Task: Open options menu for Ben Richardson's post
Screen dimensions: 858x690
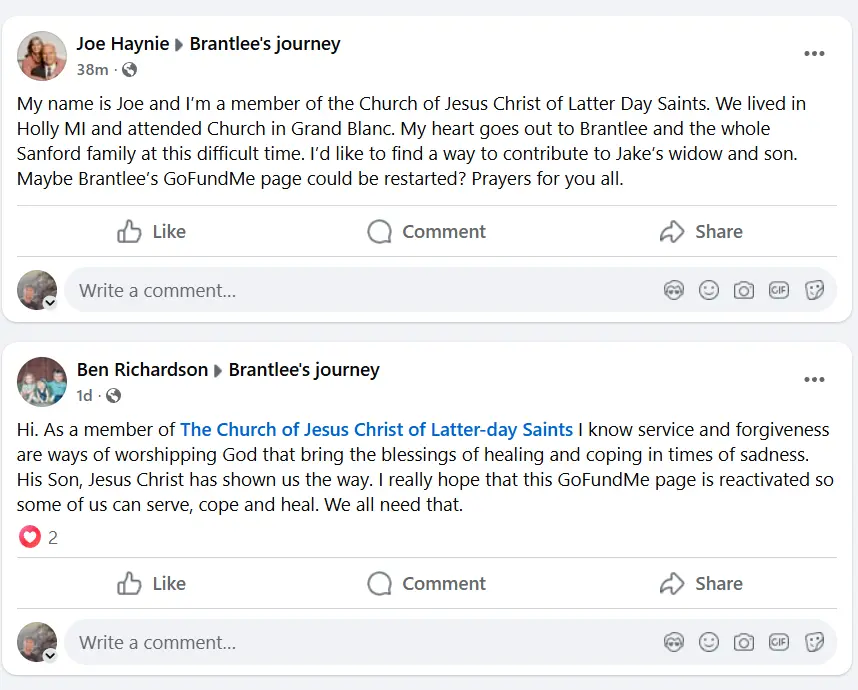Action: point(814,380)
